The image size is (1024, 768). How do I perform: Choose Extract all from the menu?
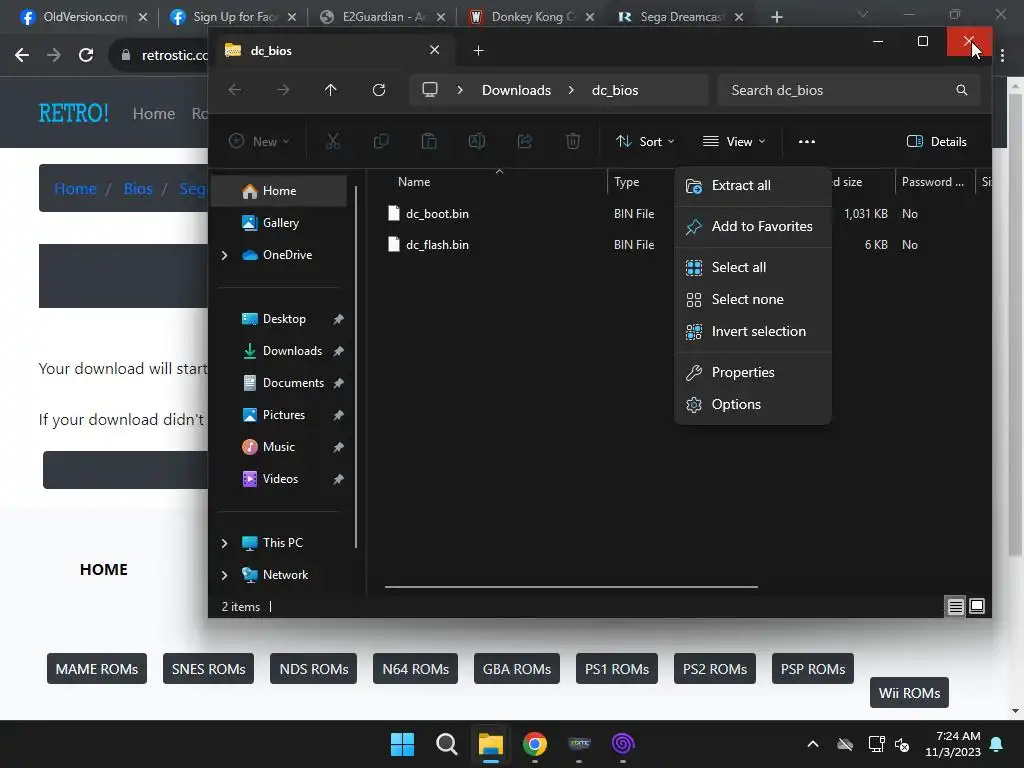coord(753,185)
